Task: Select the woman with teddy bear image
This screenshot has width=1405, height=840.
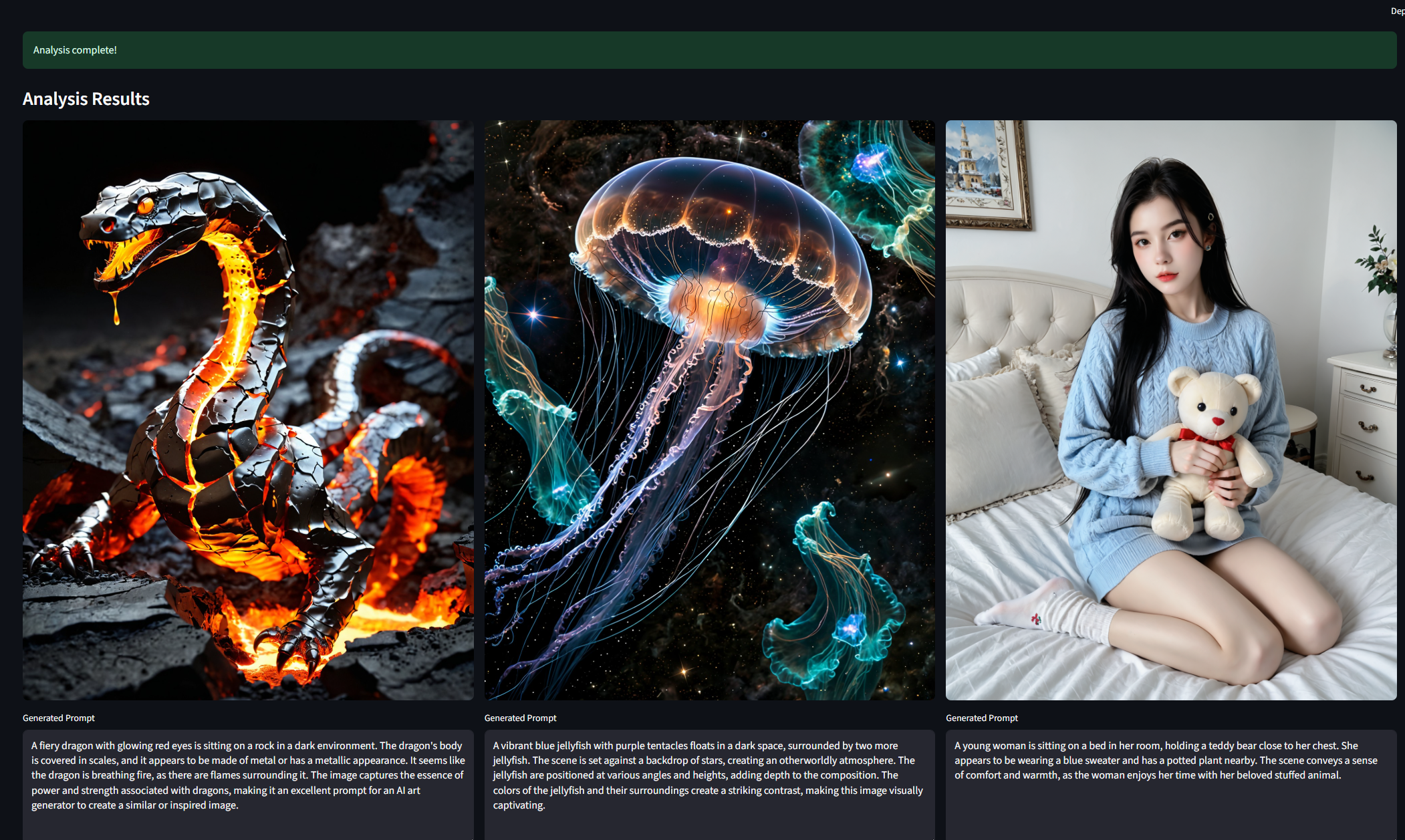Action: click(1170, 410)
